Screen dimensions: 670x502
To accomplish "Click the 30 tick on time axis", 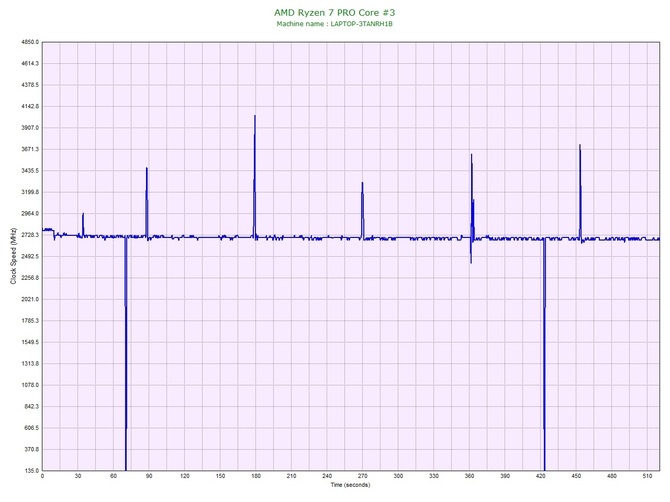I will point(78,476).
